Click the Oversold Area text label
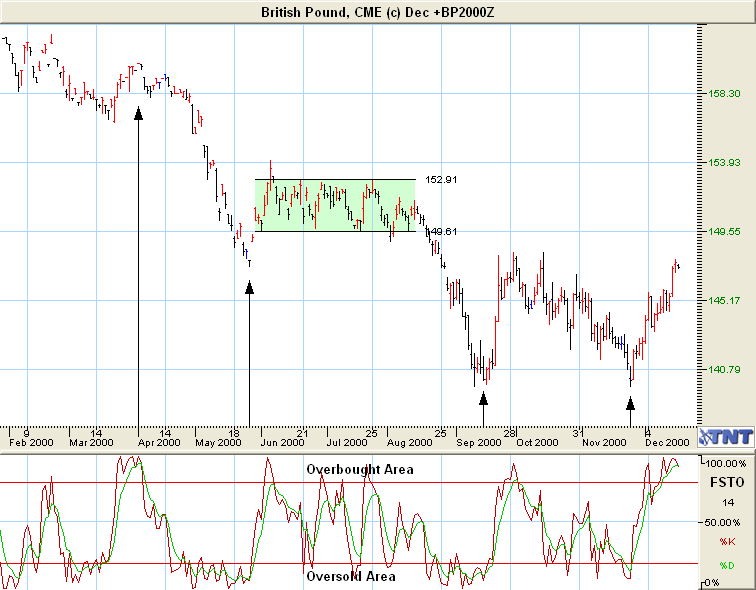The image size is (756, 590). [x=350, y=576]
